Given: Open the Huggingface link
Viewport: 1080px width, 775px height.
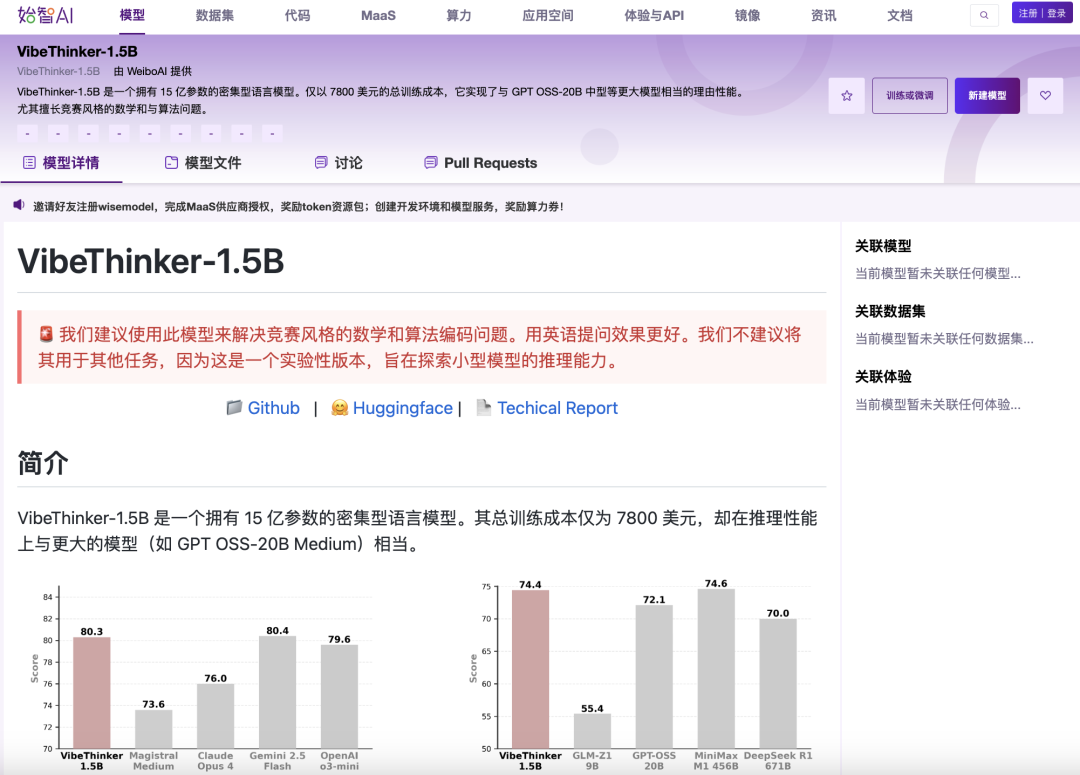Looking at the screenshot, I should (x=403, y=408).
